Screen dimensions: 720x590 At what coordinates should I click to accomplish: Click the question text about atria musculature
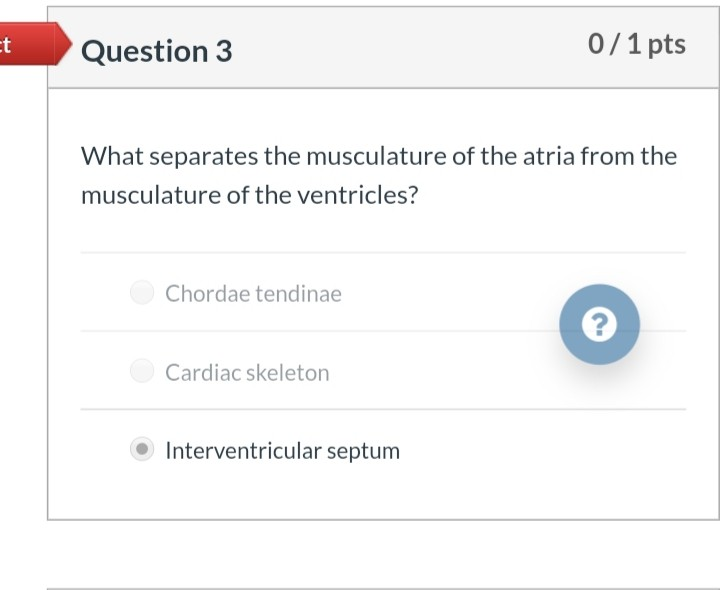(379, 175)
